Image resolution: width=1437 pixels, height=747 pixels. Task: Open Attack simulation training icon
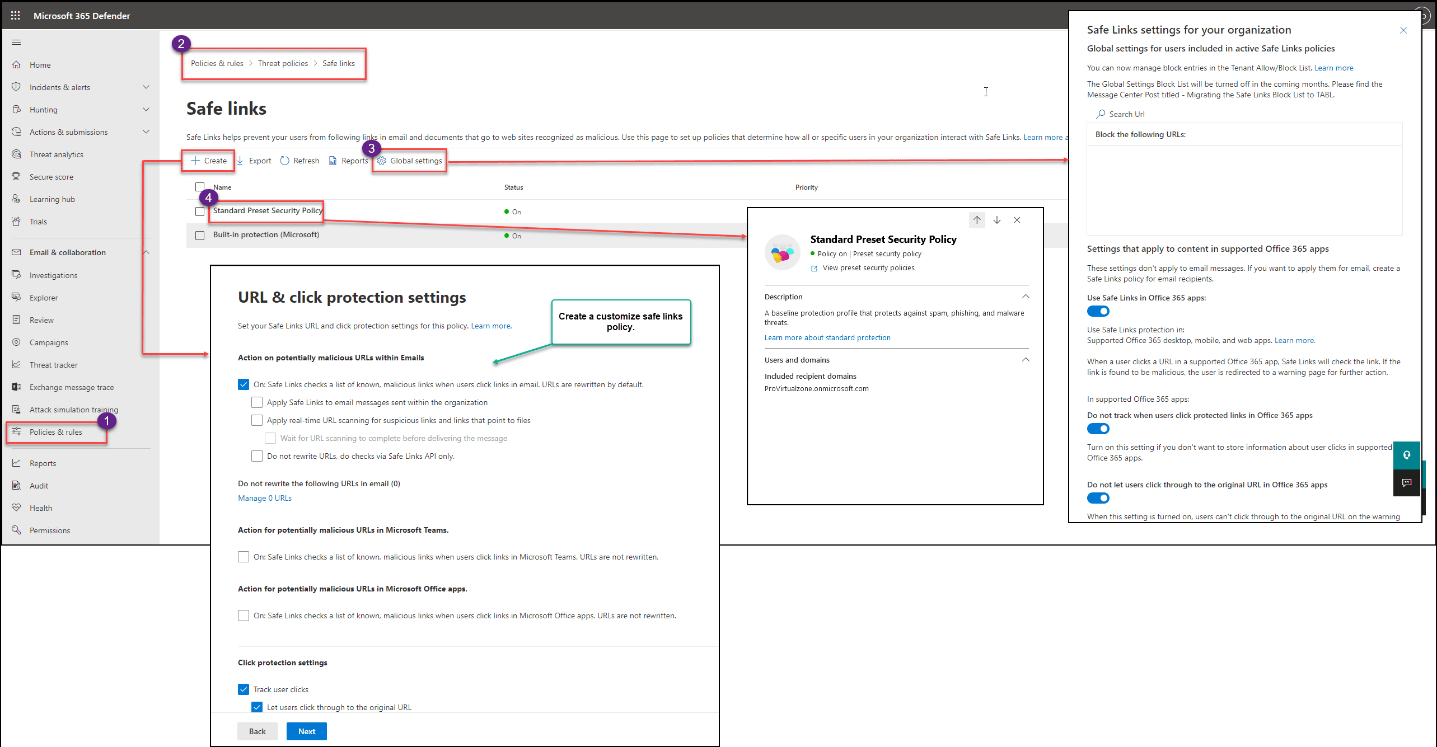click(x=16, y=409)
